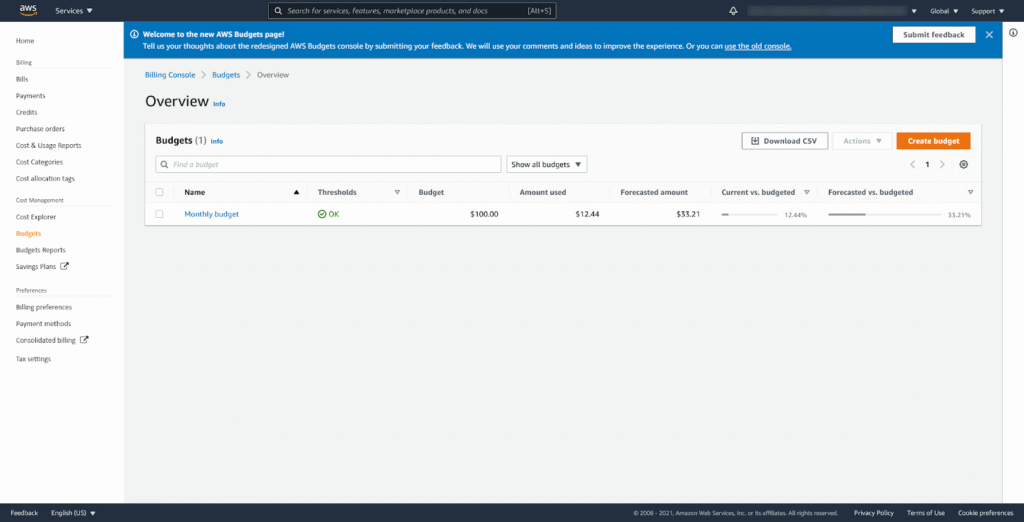
Task: Open Cost allocation tags
Action: 44,178
